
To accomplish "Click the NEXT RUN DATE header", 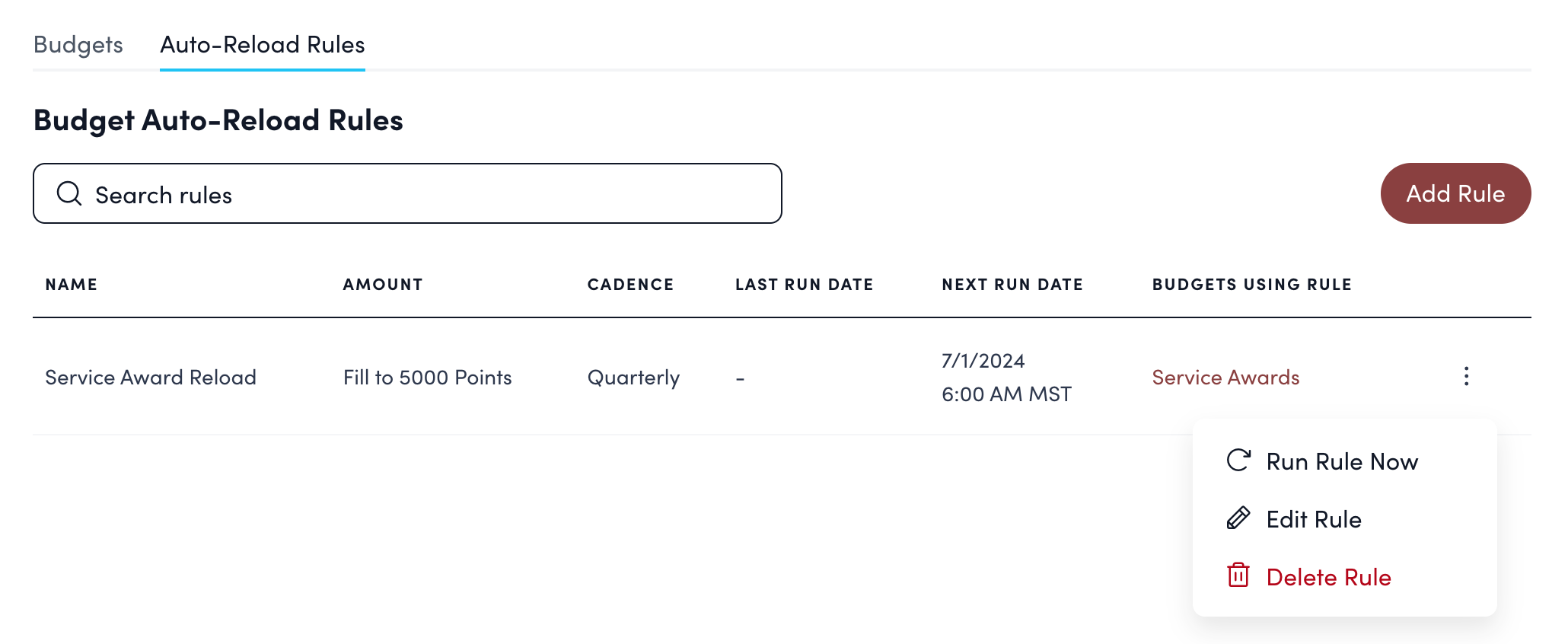I will (1012, 285).
